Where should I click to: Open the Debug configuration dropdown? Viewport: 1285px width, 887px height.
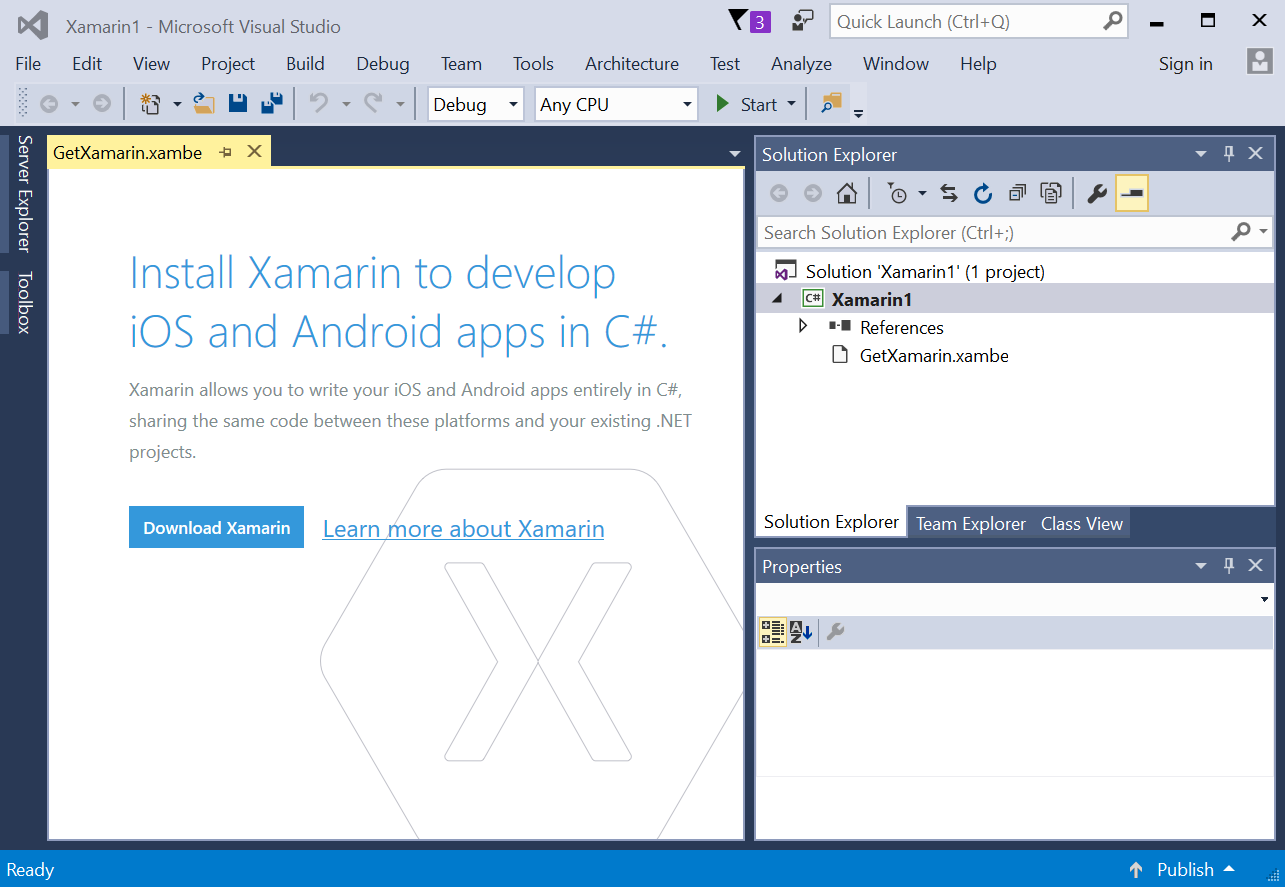point(514,104)
